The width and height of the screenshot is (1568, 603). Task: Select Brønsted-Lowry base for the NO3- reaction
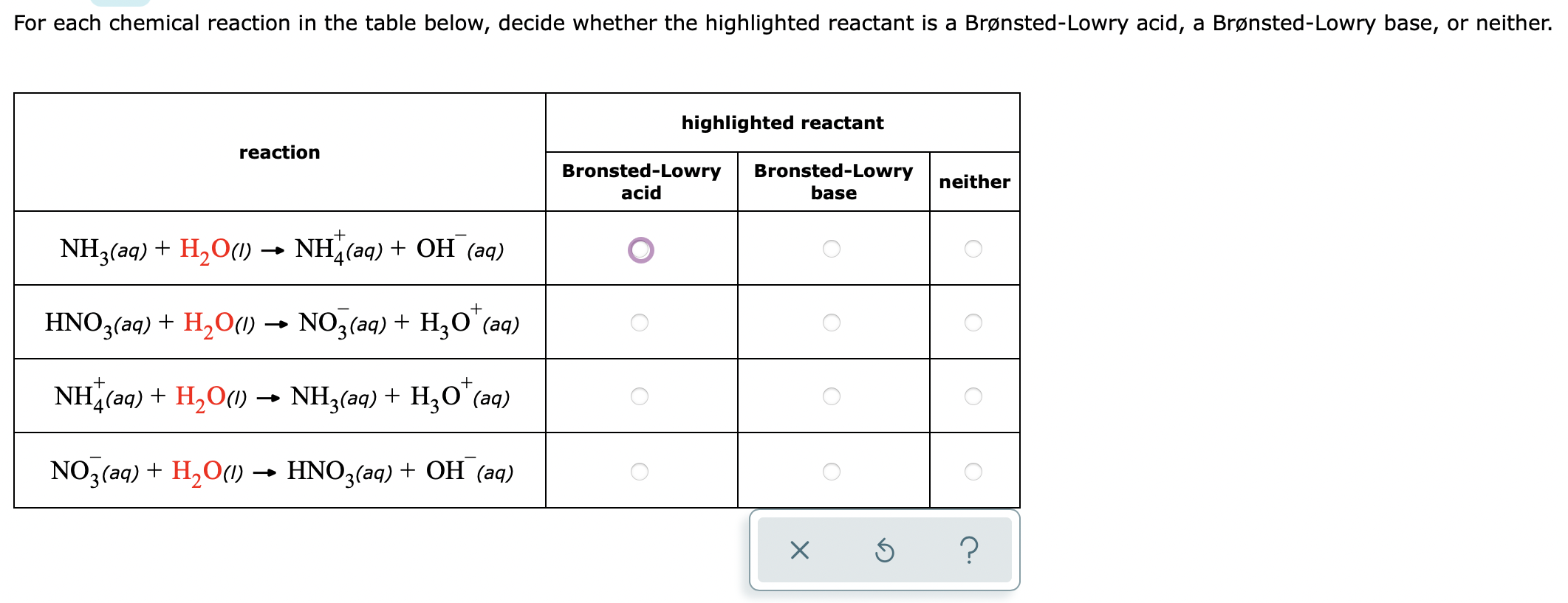point(833,470)
